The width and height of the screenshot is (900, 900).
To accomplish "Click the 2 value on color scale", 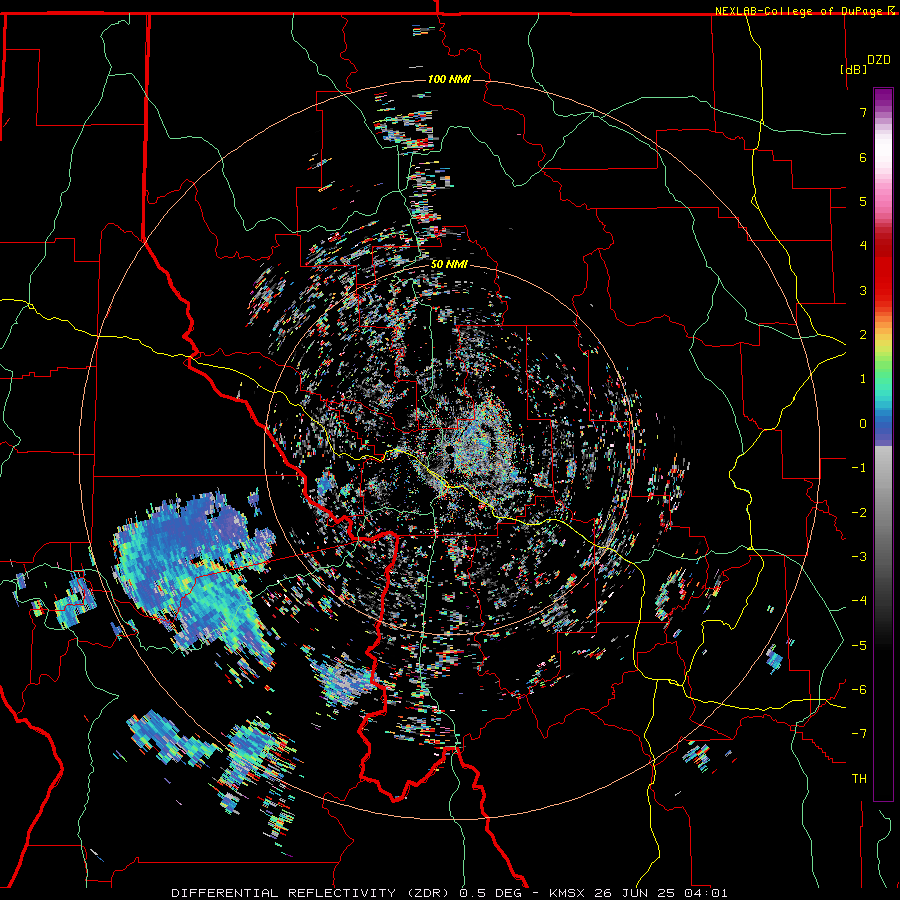I will point(863,335).
